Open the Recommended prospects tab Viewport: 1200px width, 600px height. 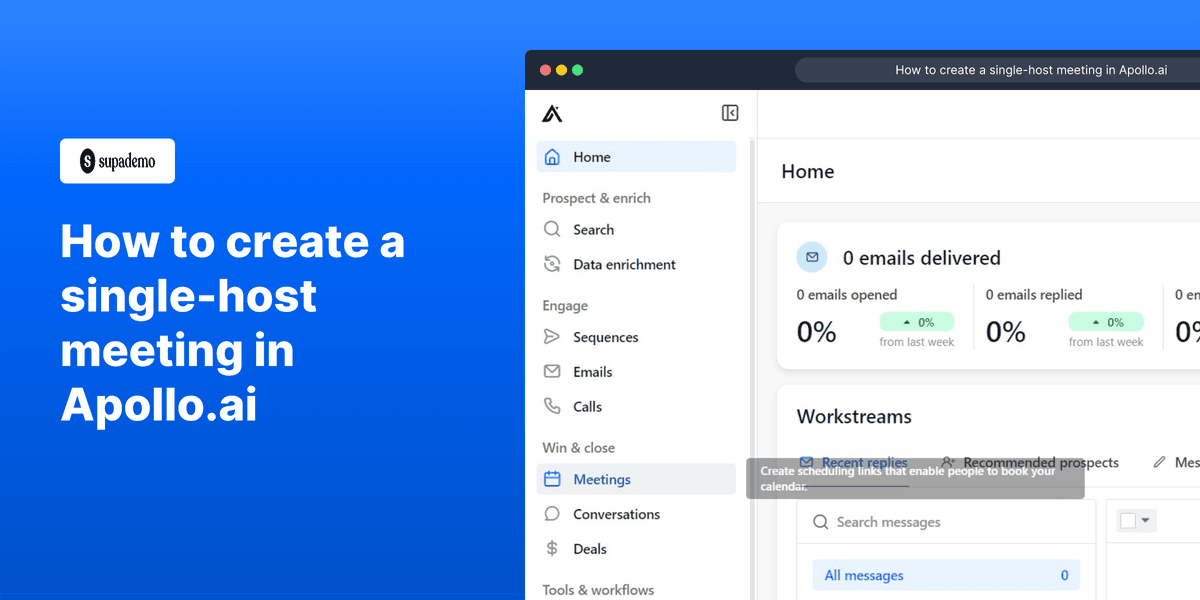click(1040, 462)
